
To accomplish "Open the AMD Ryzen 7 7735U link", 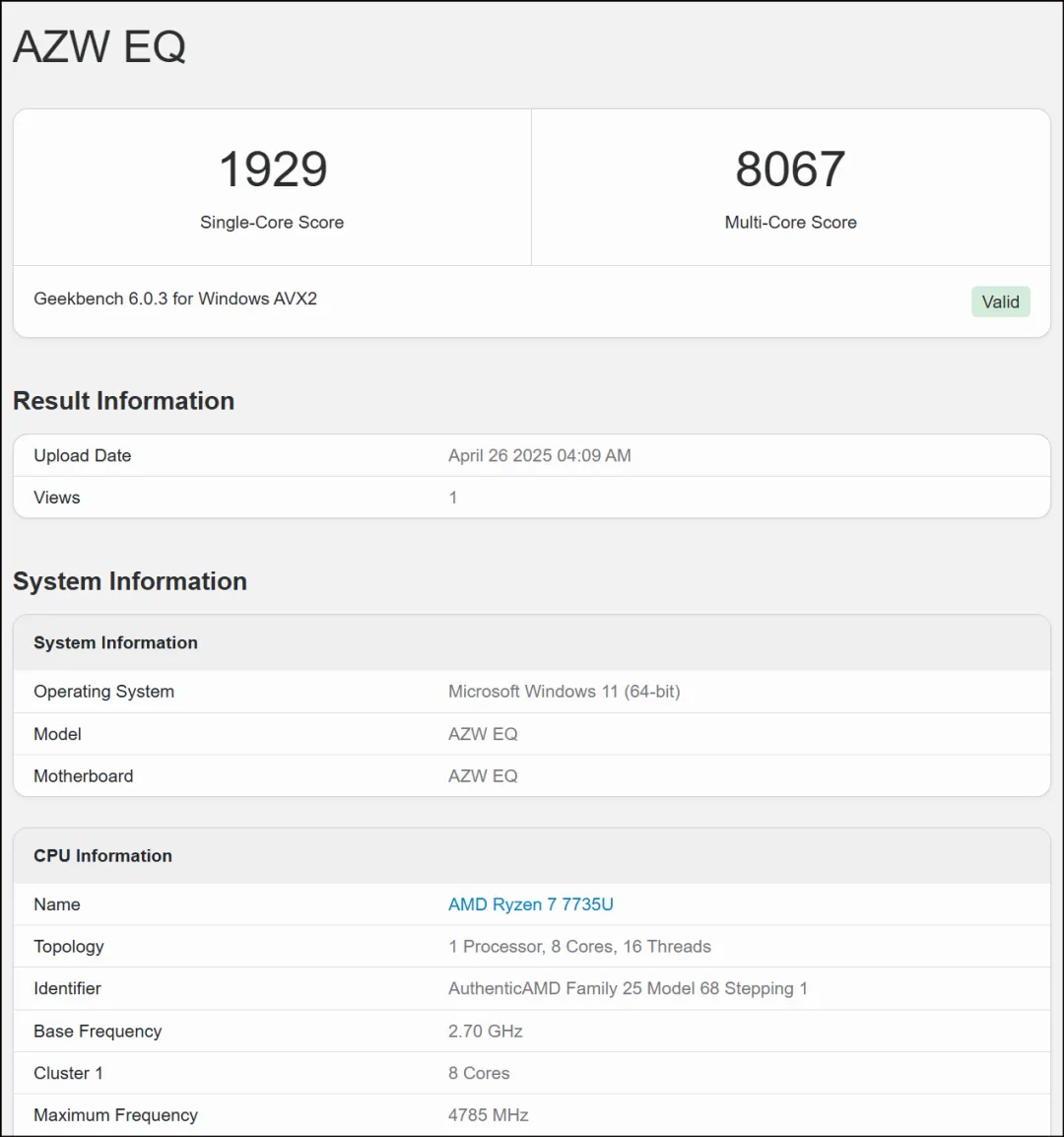I will point(530,904).
